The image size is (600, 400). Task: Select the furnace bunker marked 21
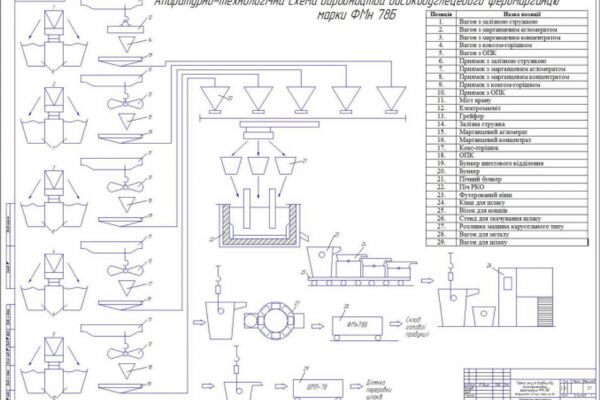pos(285,166)
